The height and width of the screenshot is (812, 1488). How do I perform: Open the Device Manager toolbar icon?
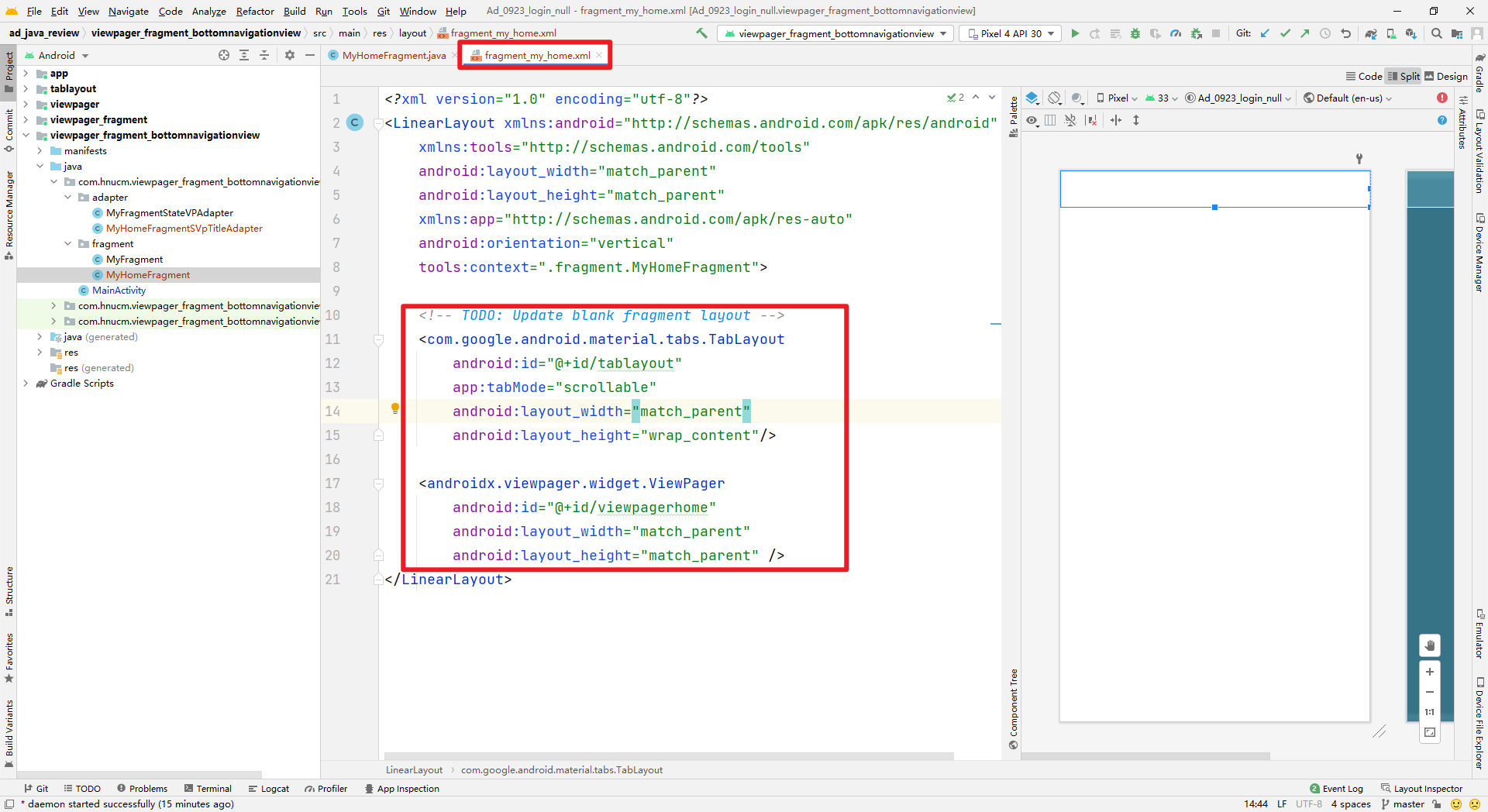tap(1391, 33)
